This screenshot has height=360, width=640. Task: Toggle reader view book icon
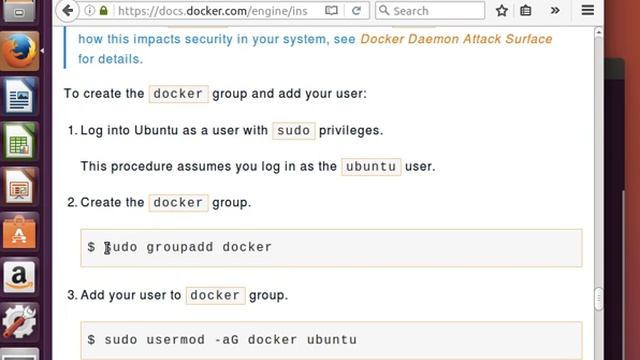coord(331,11)
